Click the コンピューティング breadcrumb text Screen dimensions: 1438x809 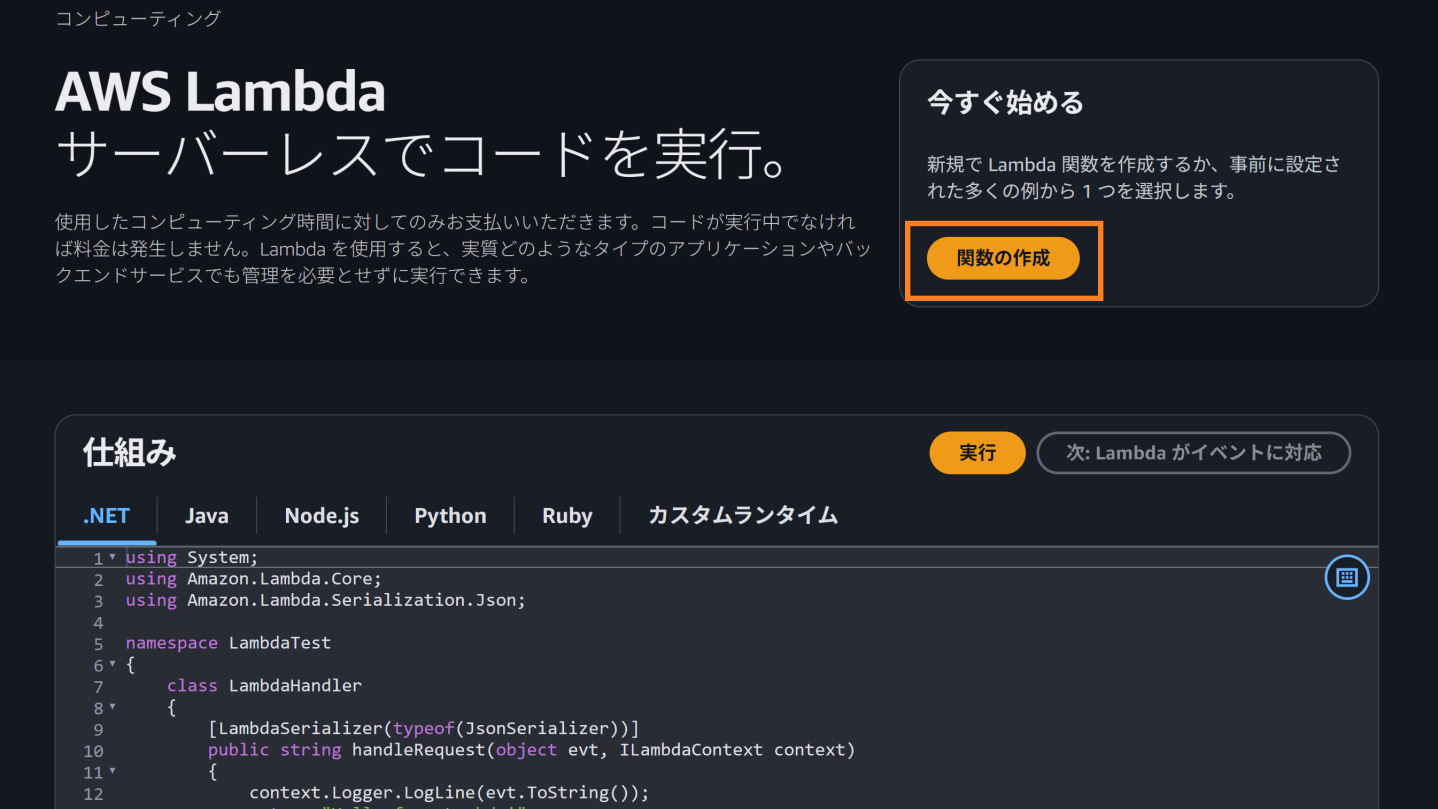tap(138, 18)
